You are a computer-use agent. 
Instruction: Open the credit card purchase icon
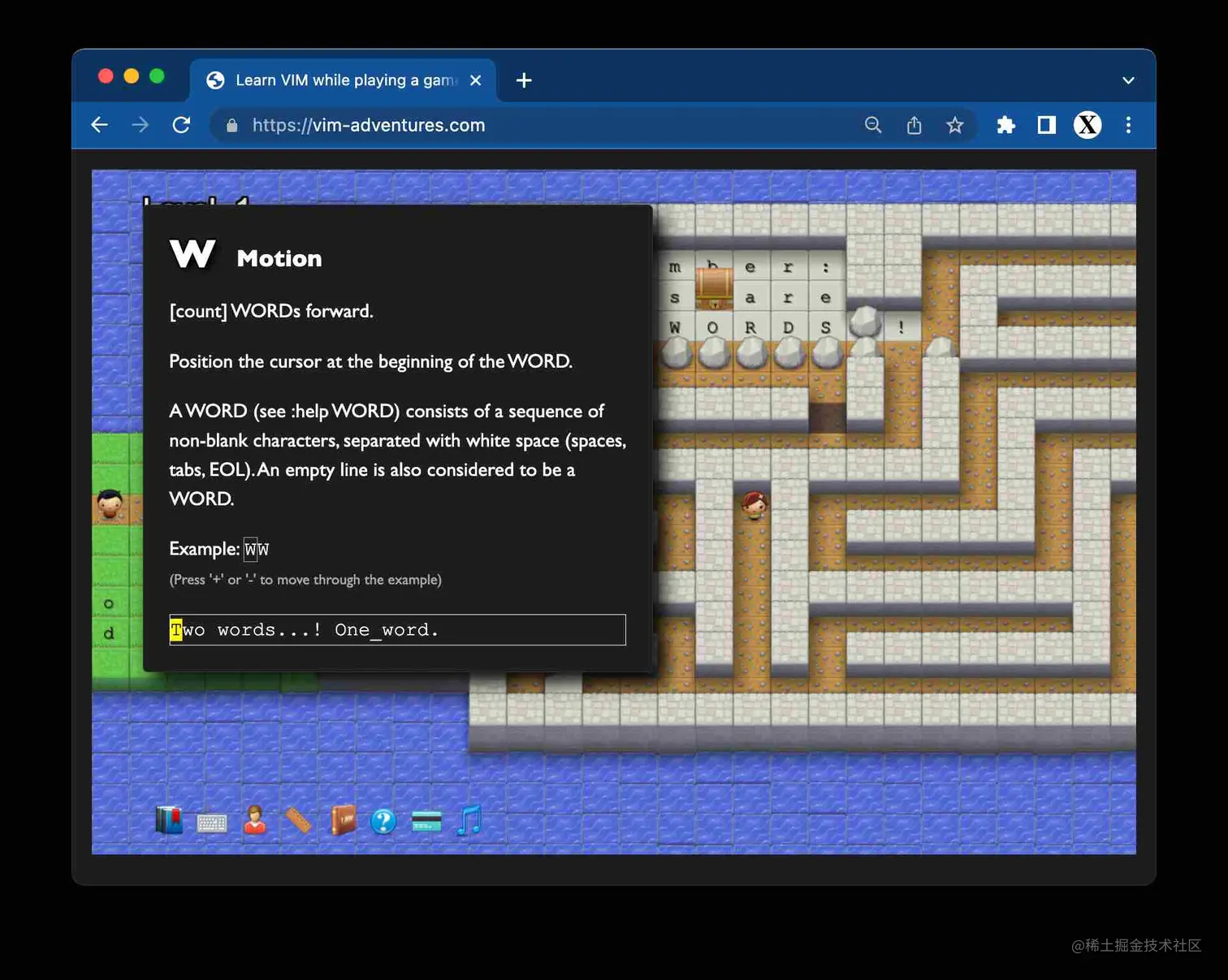pos(426,822)
